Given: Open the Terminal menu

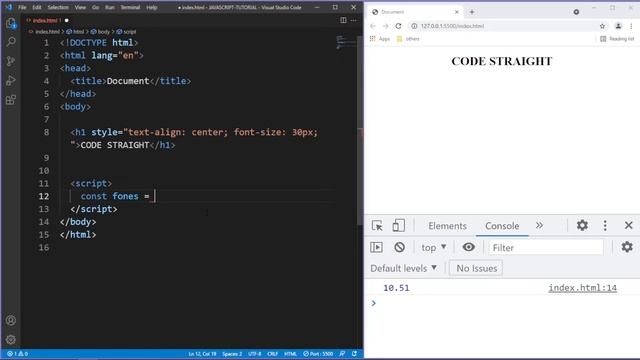Looking at the screenshot, I should pos(130,7).
